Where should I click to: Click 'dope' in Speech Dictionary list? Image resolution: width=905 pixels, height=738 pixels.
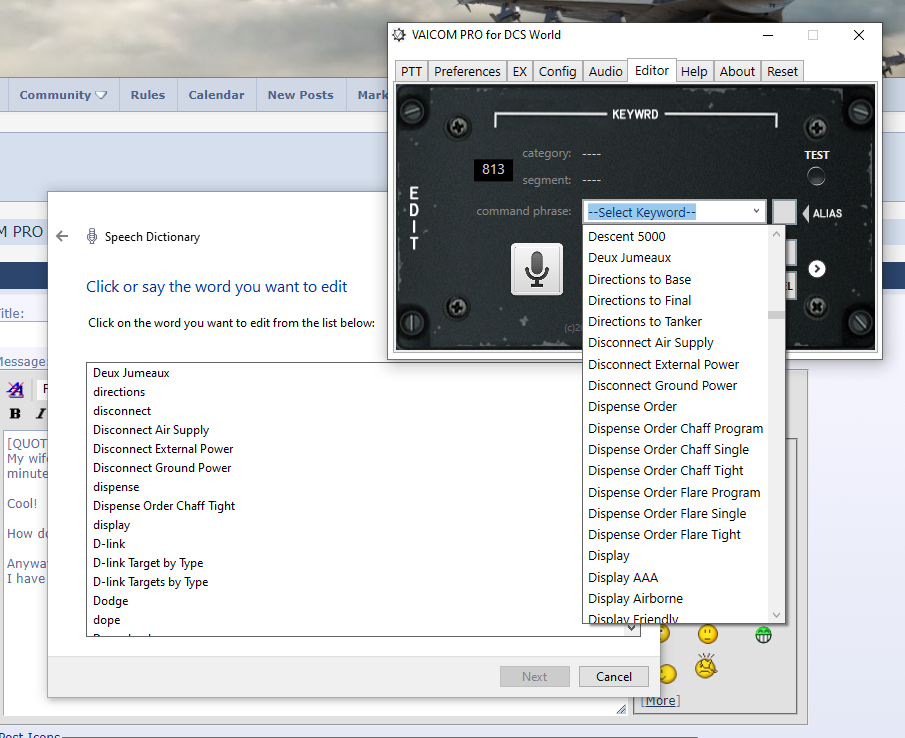[x=107, y=620]
